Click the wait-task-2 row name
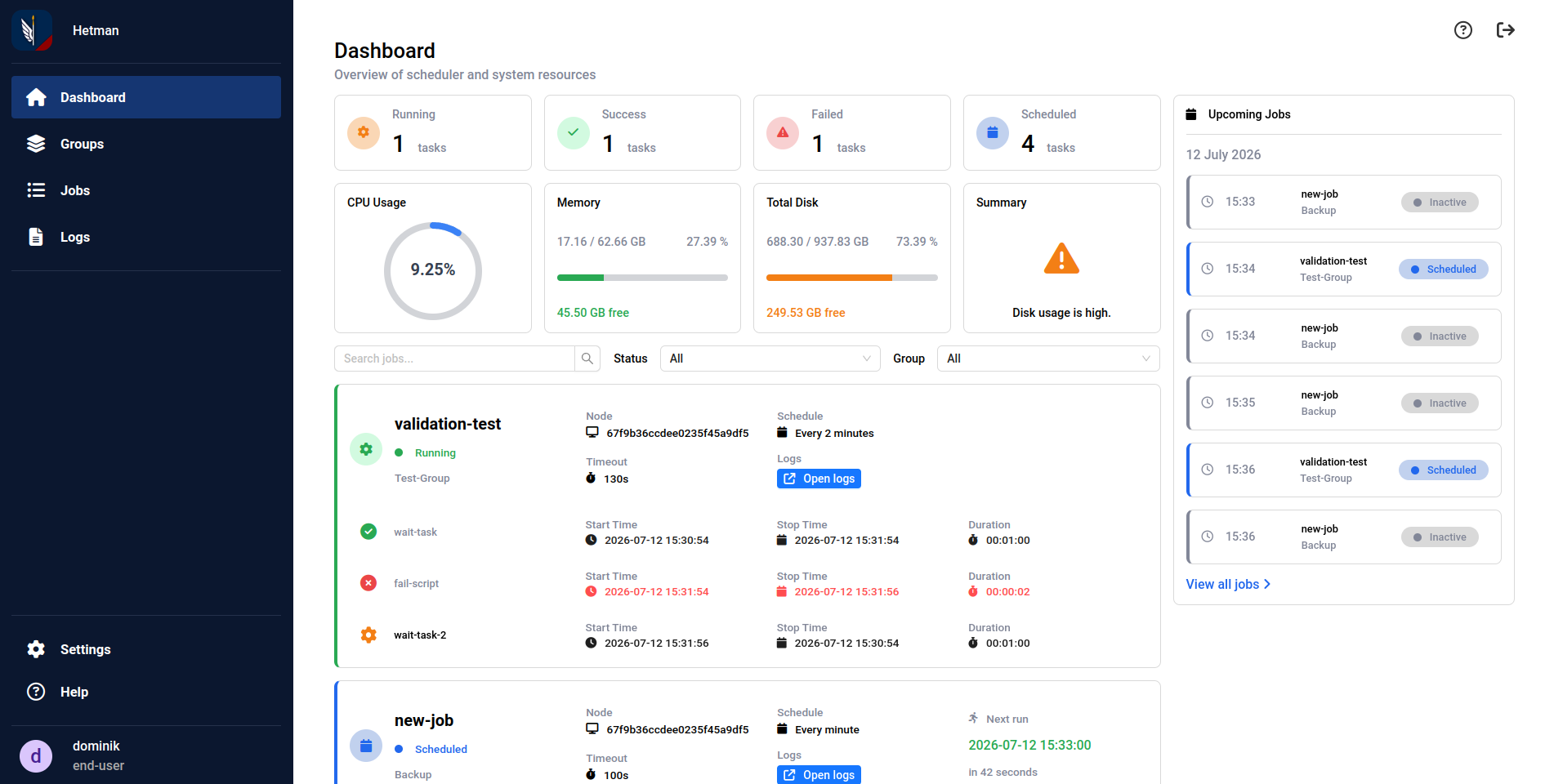 point(420,635)
